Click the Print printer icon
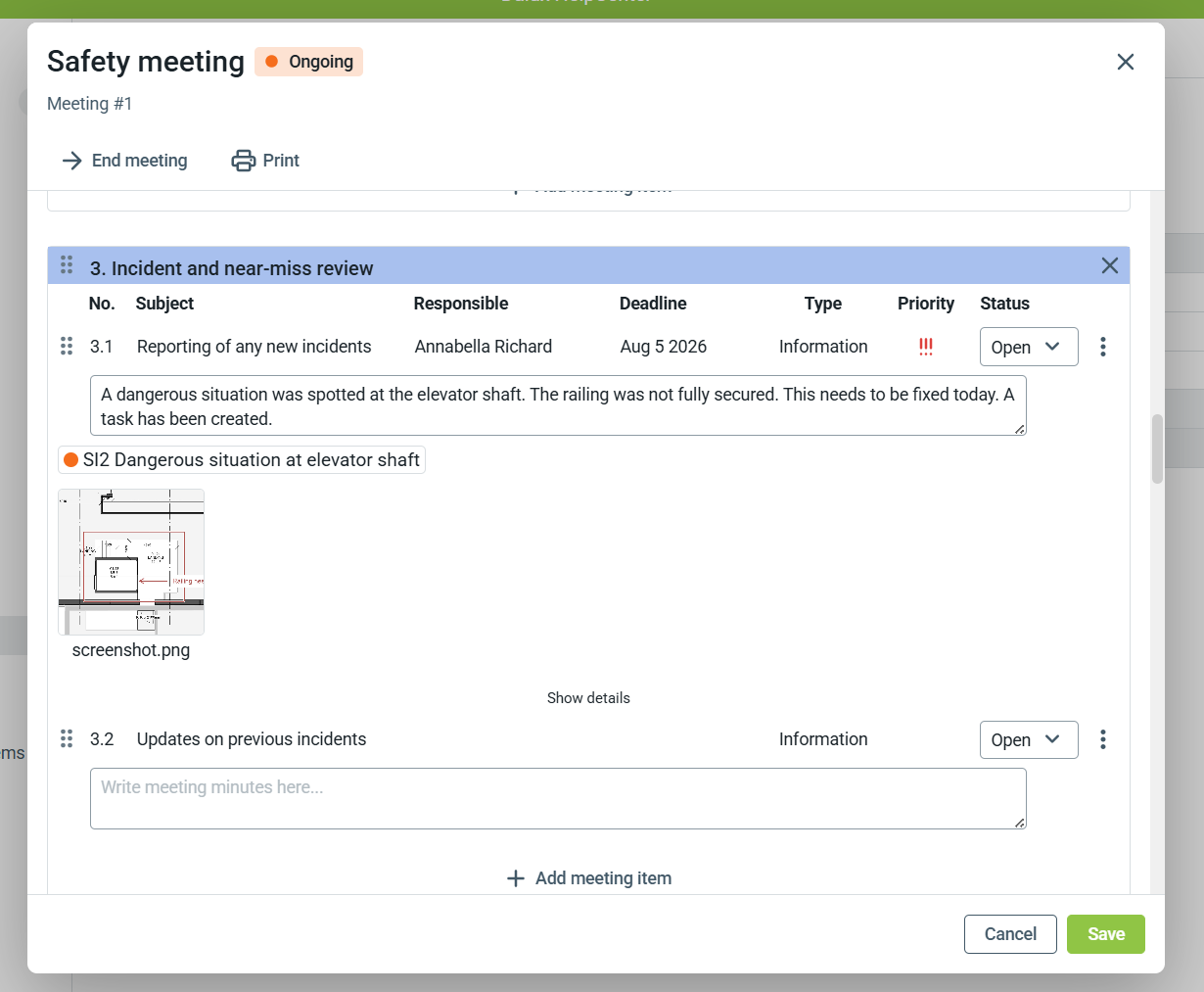The image size is (1204, 992). point(243,161)
